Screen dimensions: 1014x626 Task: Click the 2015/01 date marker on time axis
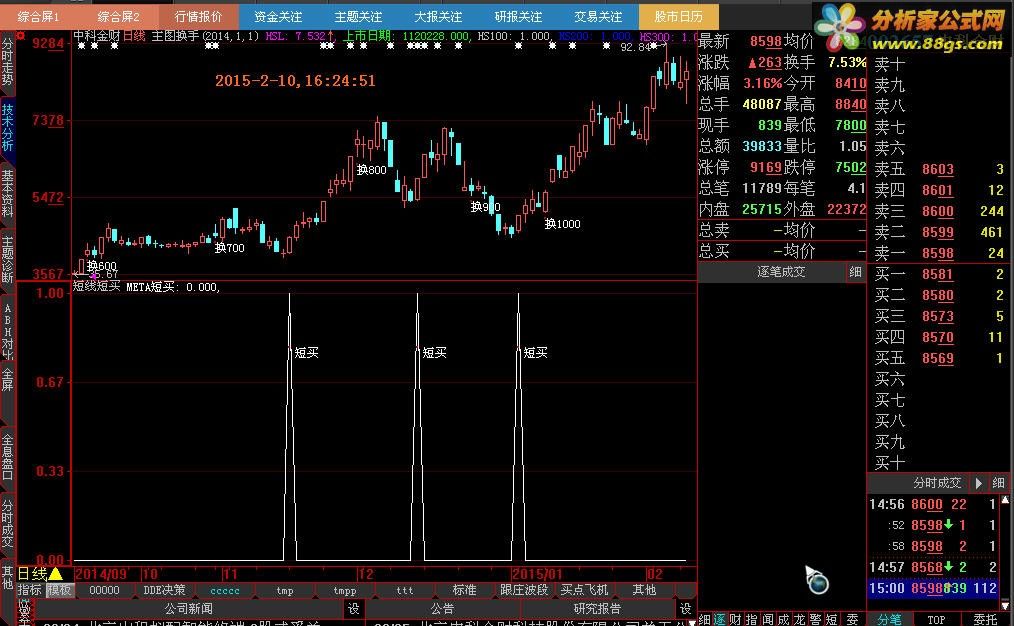[x=537, y=574]
